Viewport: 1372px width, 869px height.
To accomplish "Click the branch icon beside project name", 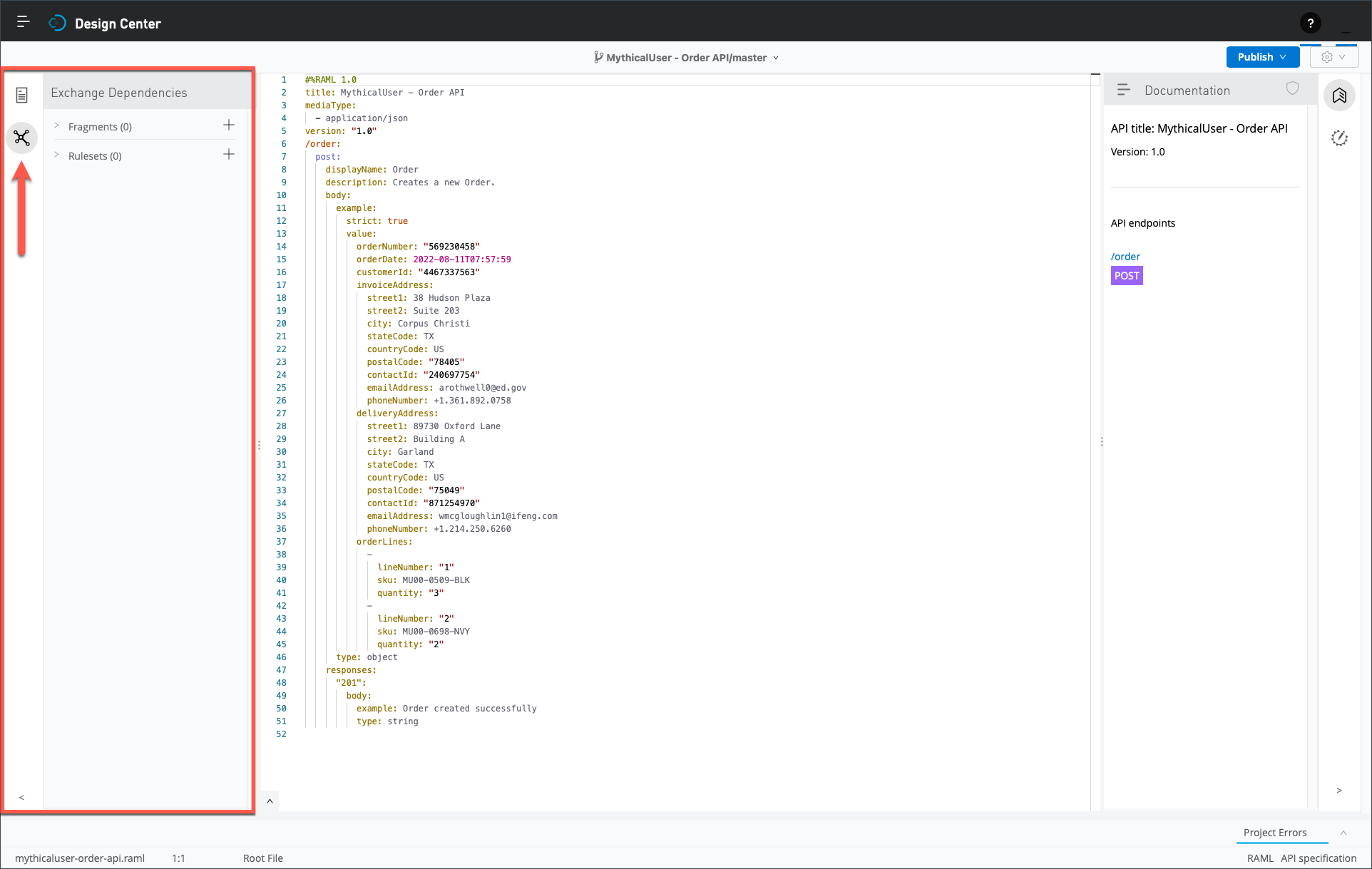I will pos(598,57).
